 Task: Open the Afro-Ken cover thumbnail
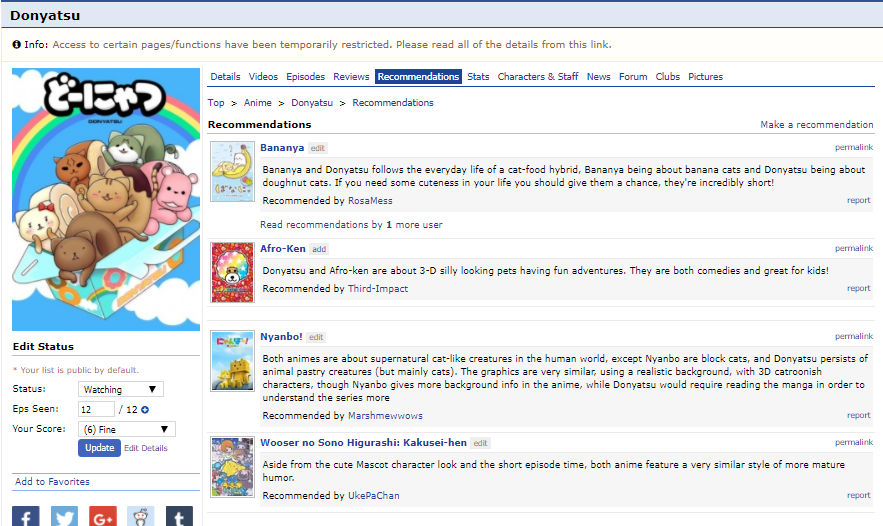click(232, 271)
